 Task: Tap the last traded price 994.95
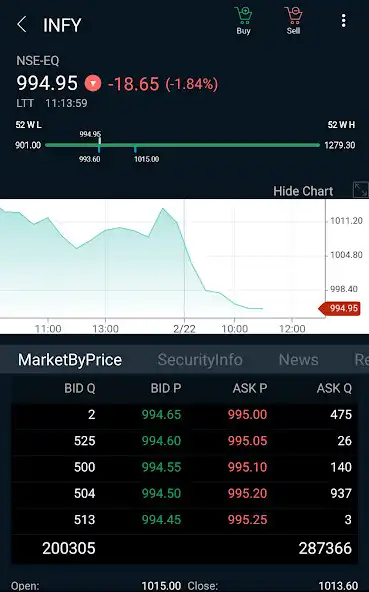point(47,83)
